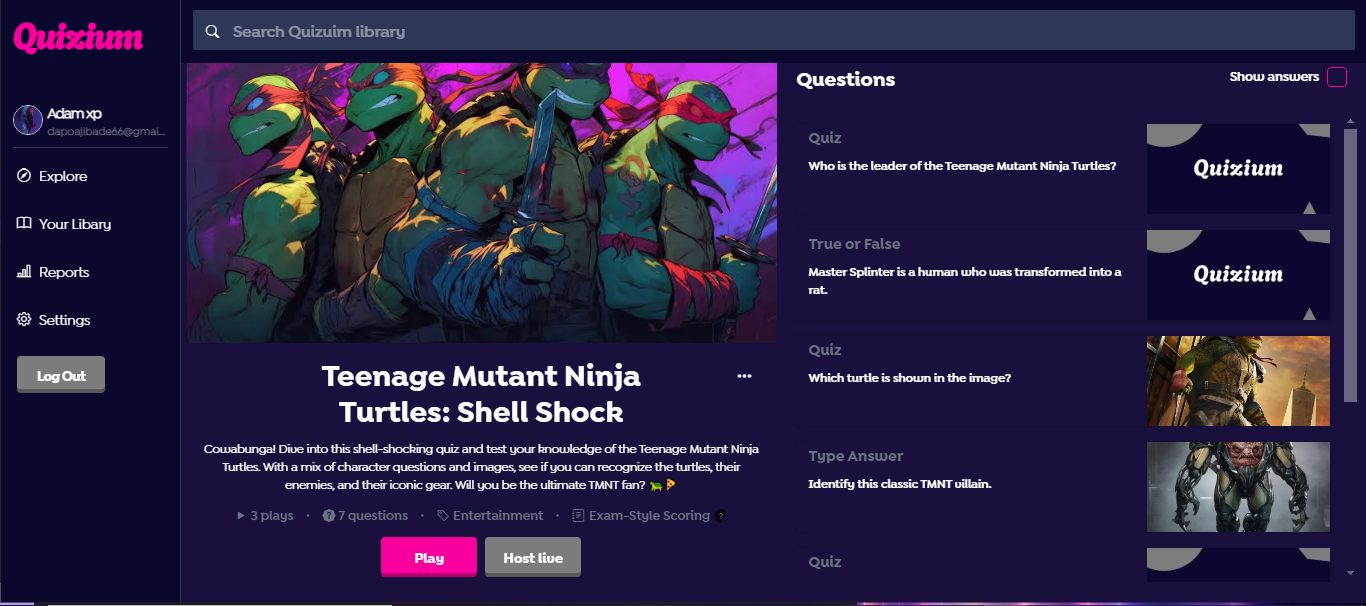Click the Explore compass icon
This screenshot has height=606, width=1366.
pos(24,176)
